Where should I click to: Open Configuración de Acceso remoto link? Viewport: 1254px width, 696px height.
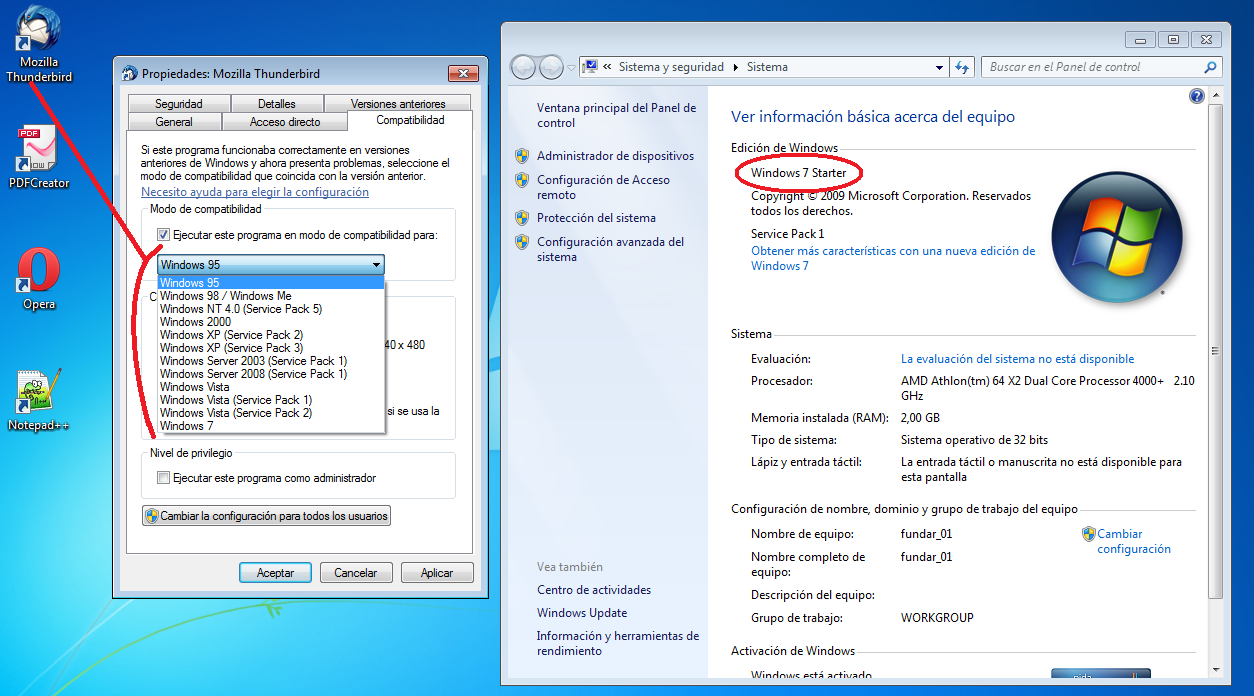(603, 187)
